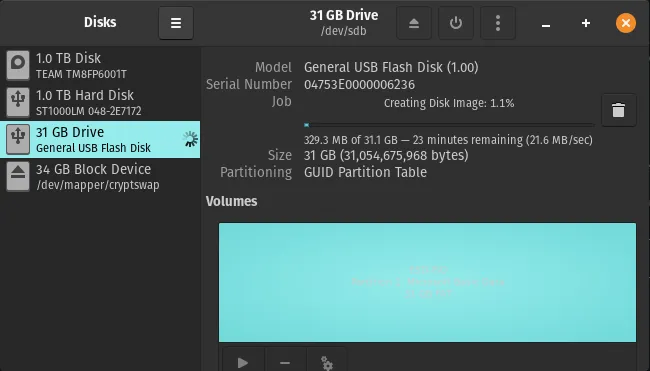Eject the 31 GB Drive

point(414,23)
